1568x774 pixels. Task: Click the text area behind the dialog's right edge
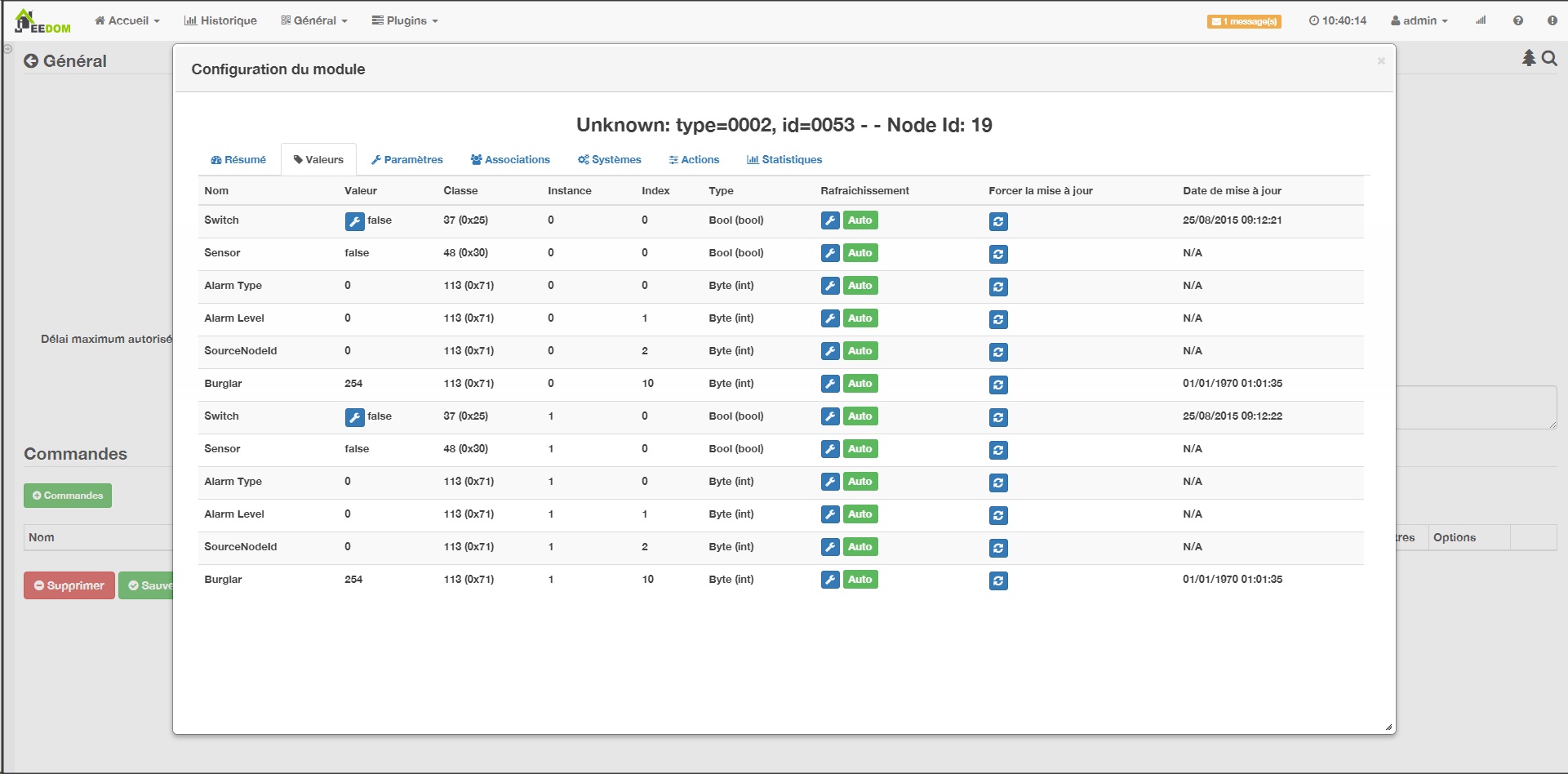tap(1477, 407)
